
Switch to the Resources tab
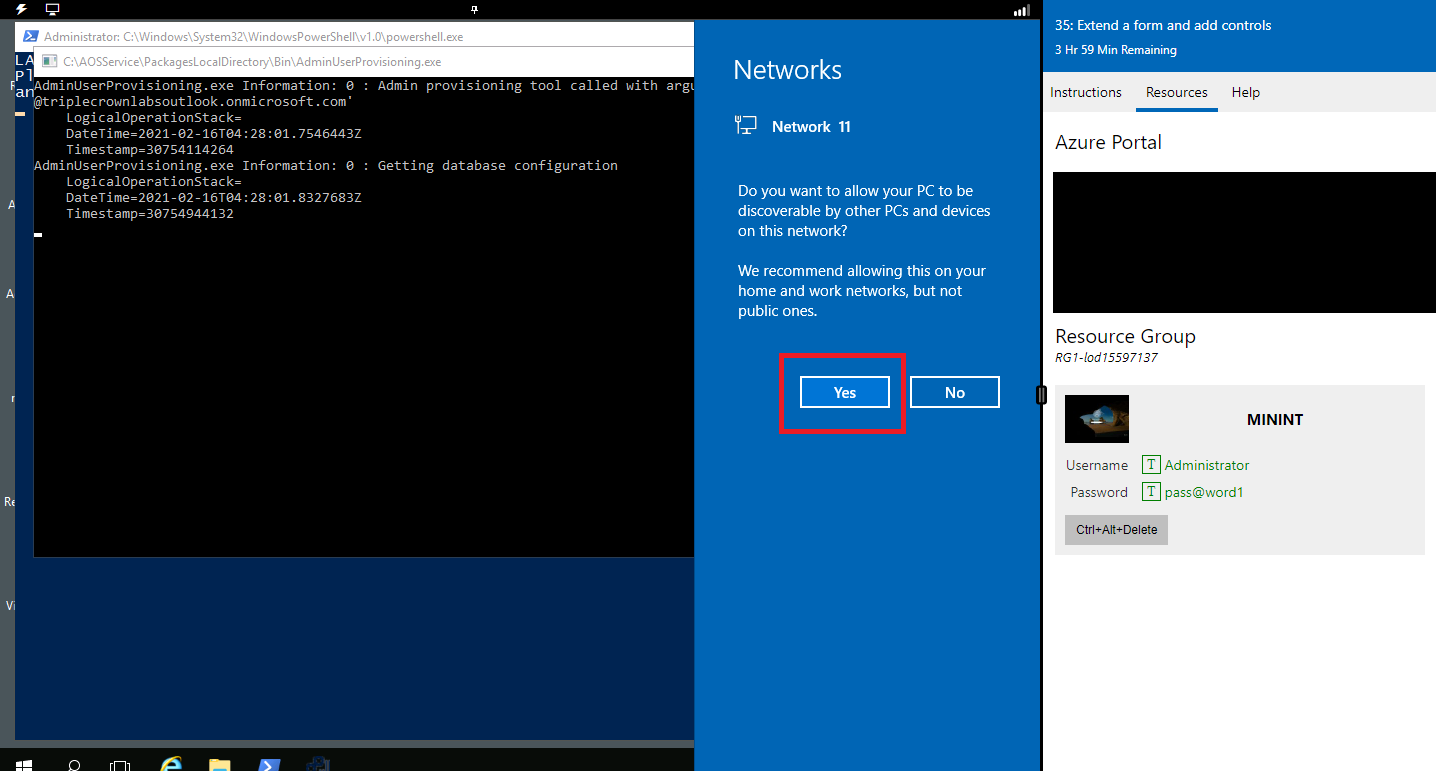tap(1177, 92)
